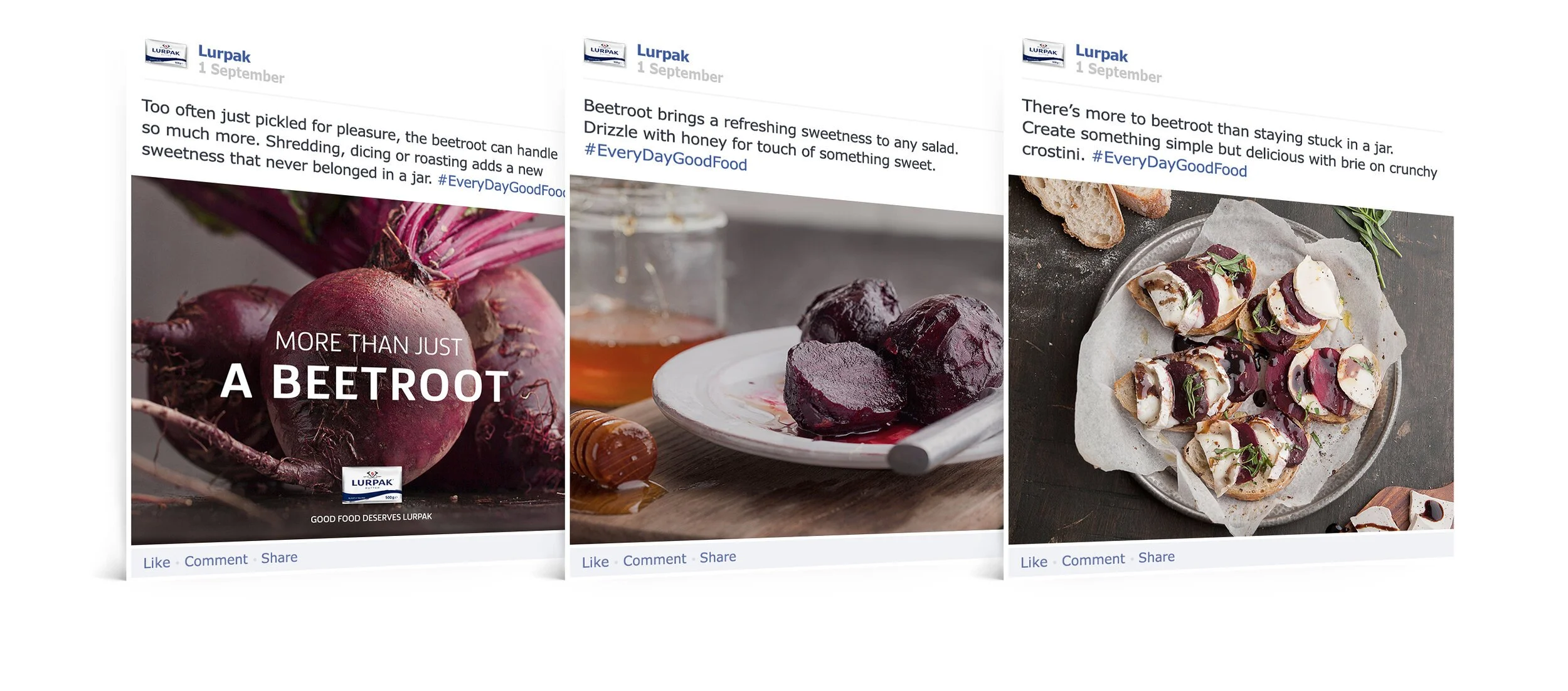Click Lurpak avatar icon on third post
Viewport: 1568px width, 691px height.
point(1043,52)
